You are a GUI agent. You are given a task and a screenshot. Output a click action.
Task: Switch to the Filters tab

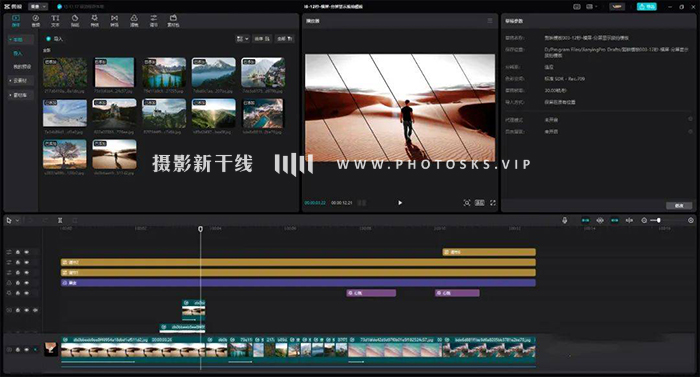click(x=134, y=21)
